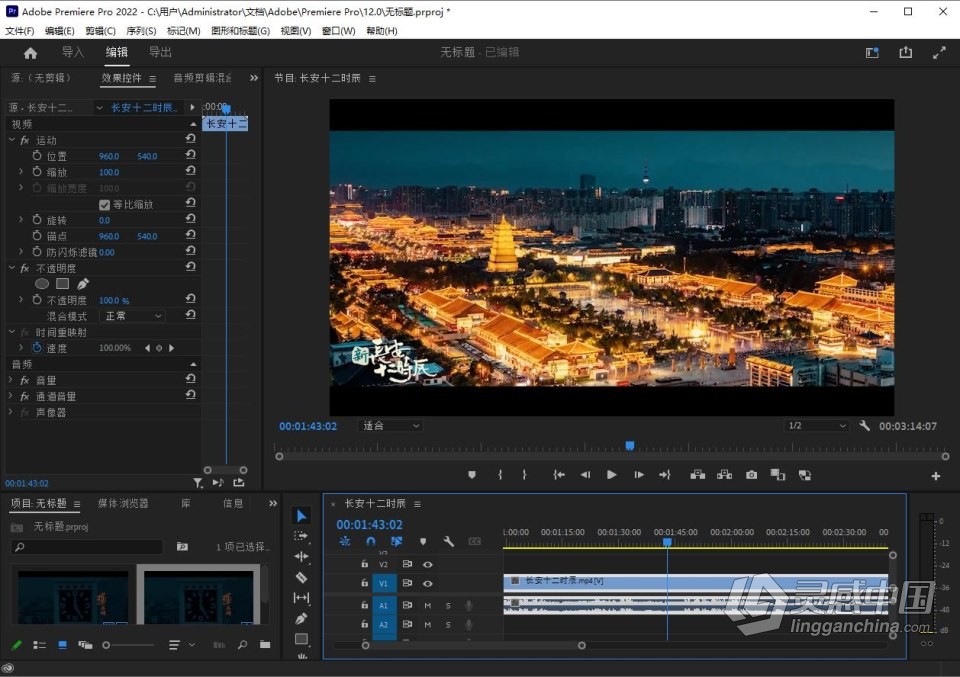The height and width of the screenshot is (677, 960).
Task: Reset the position parameter
Action: [x=190, y=155]
